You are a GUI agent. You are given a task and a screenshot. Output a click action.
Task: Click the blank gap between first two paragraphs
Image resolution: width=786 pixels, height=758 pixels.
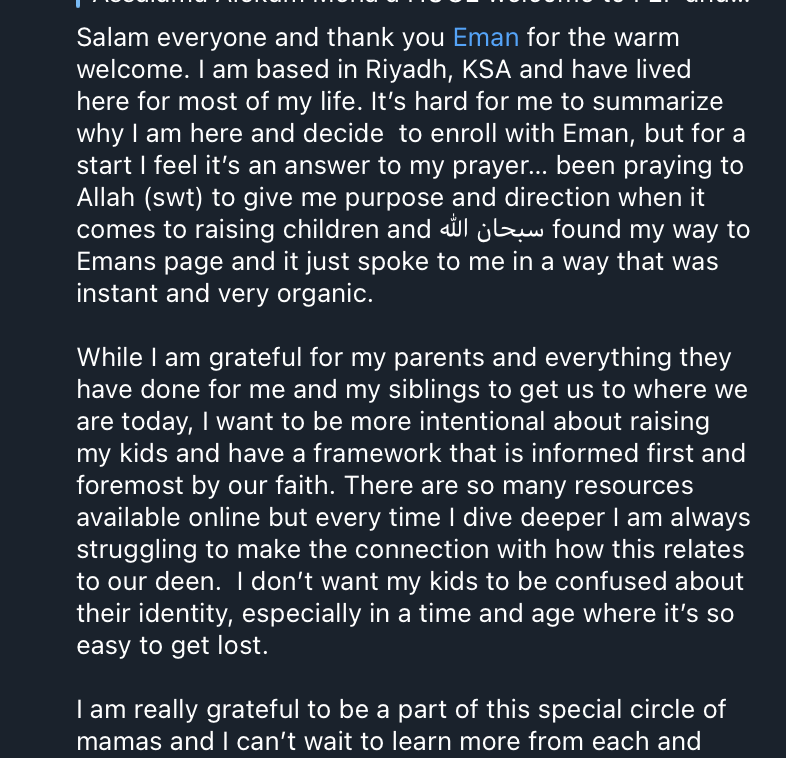(413, 325)
